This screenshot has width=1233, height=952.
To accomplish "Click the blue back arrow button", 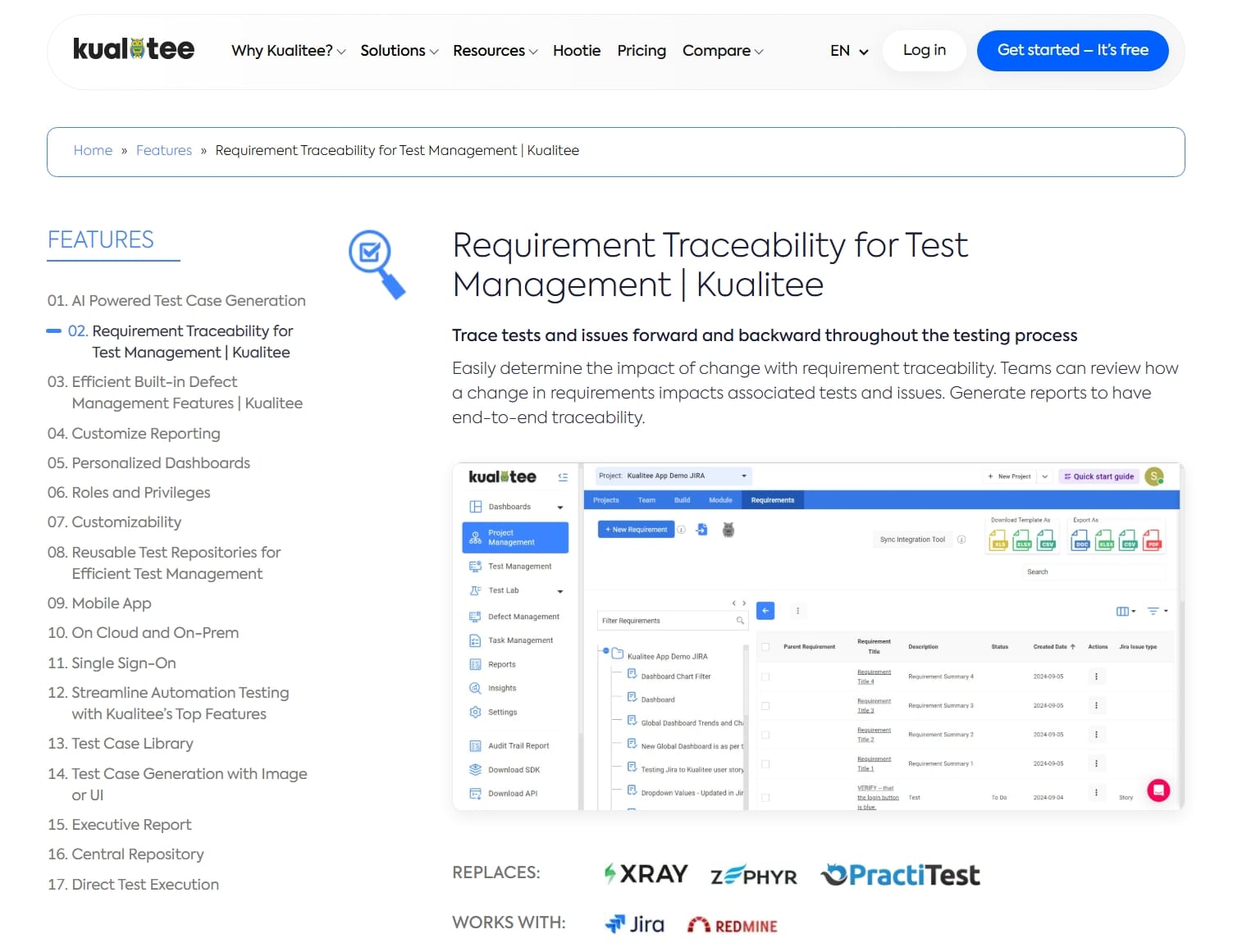I will [765, 611].
